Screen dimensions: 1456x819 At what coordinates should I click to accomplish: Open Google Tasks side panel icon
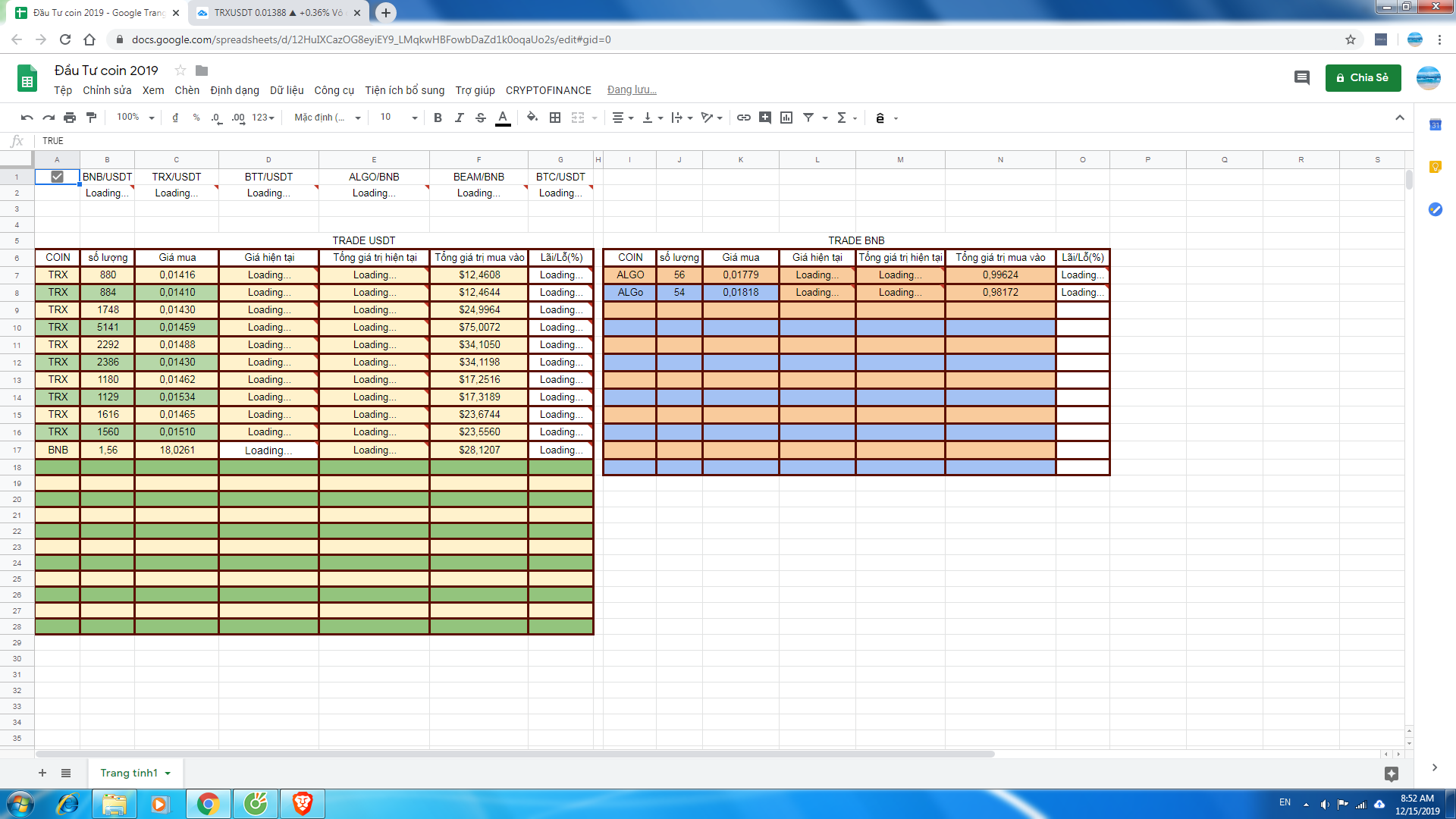click(1436, 209)
